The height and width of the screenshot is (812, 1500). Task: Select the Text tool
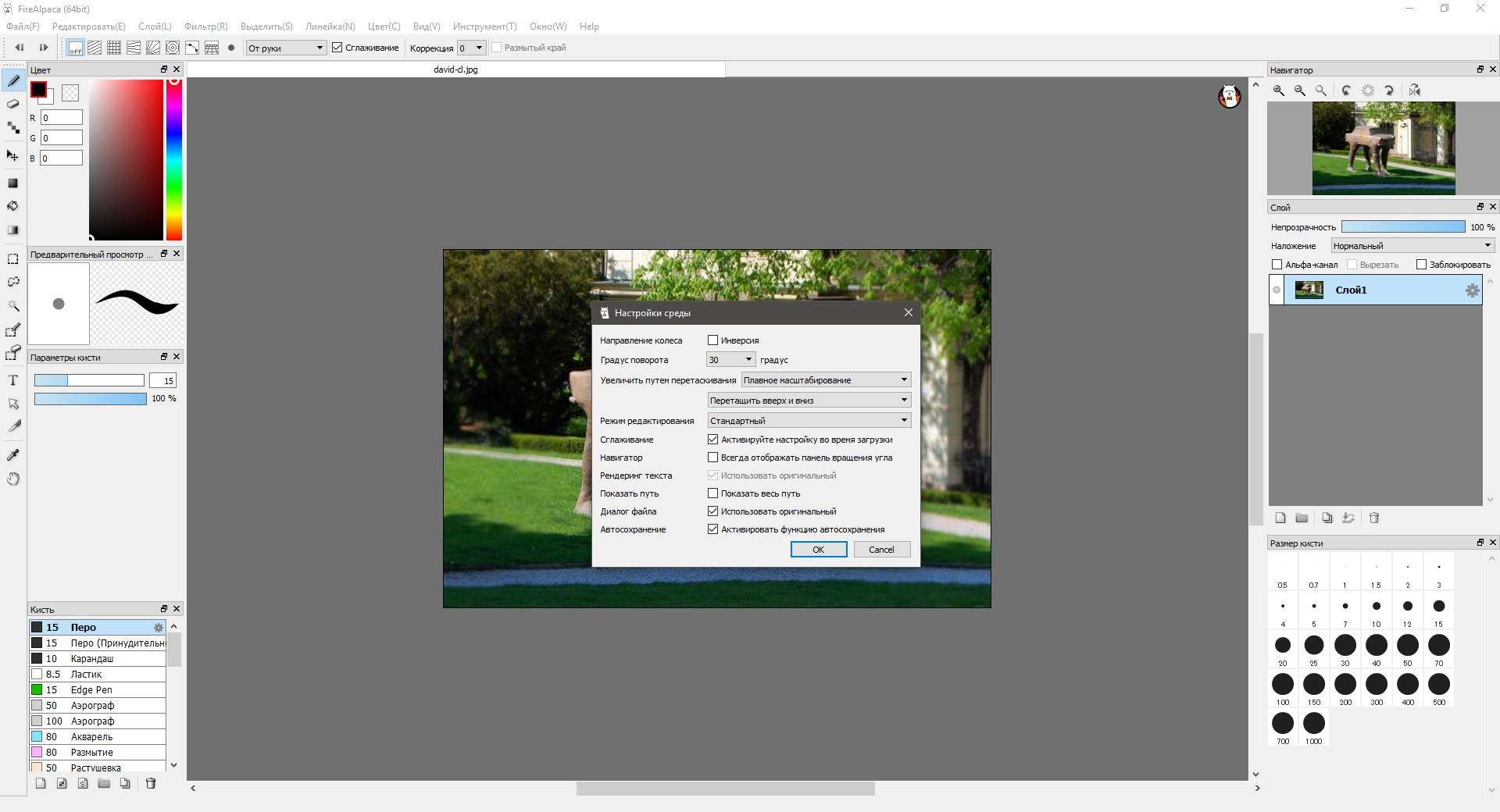(13, 380)
